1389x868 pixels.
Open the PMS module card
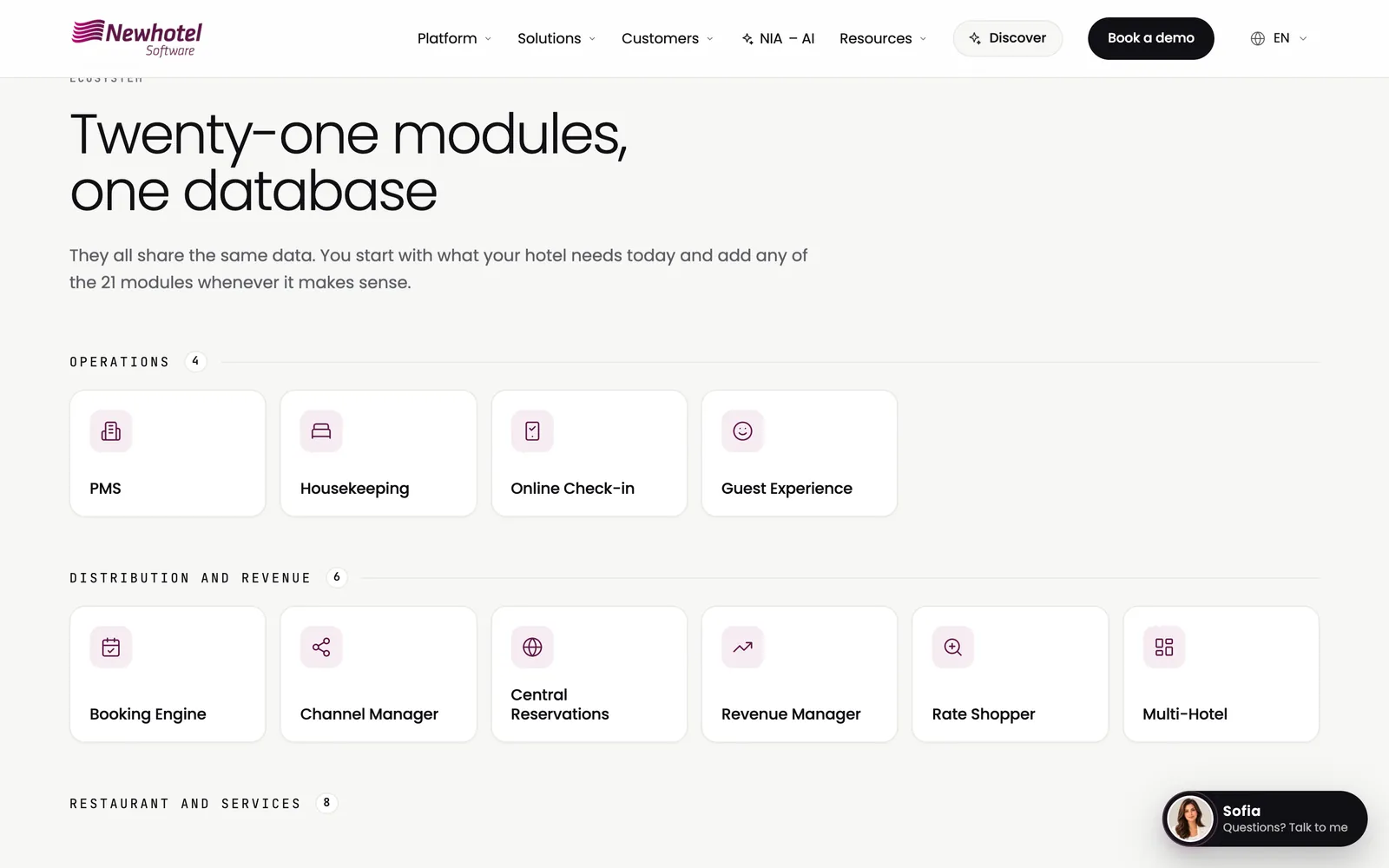click(168, 453)
